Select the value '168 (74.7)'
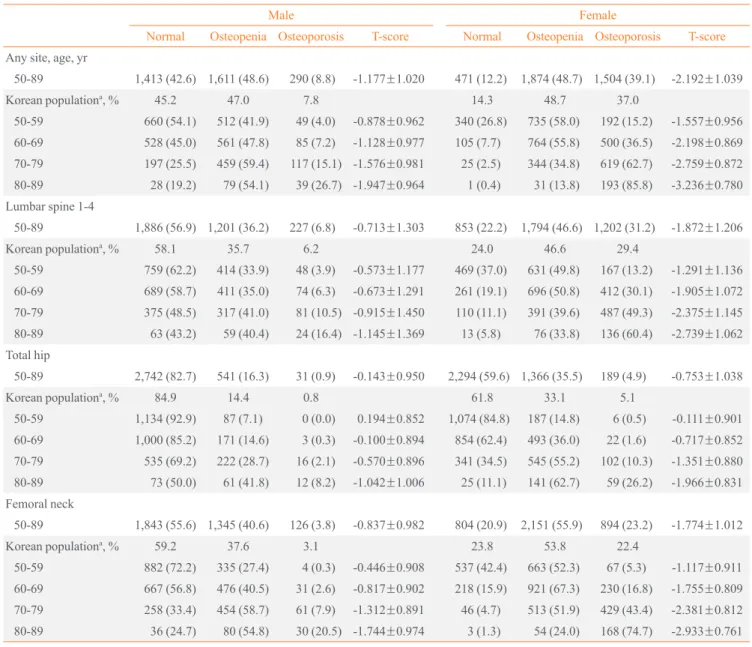The height and width of the screenshot is (647, 752). (x=626, y=632)
